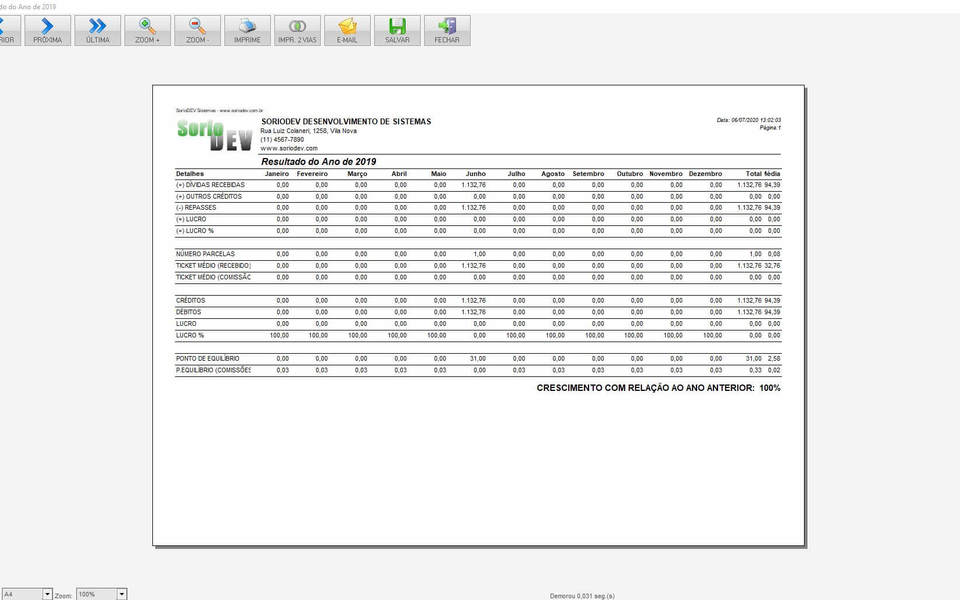Select the title Resultado do Ano de 2019

(318, 162)
